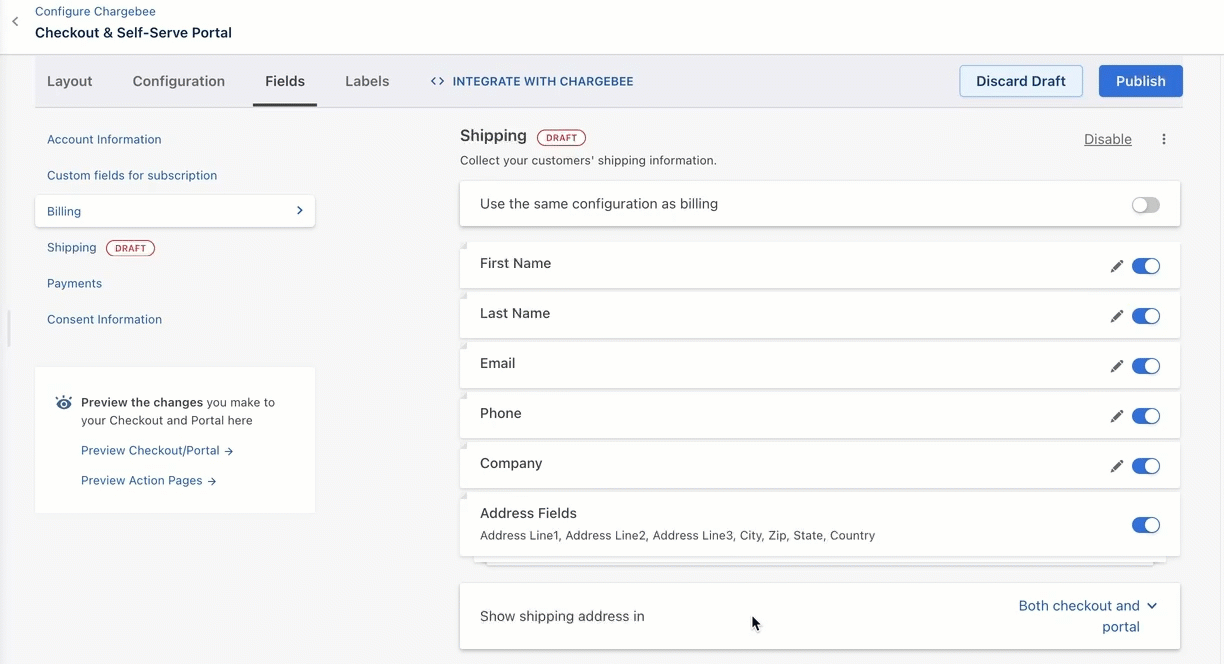Click the edit pencil for Phone
Image resolution: width=1224 pixels, height=664 pixels.
click(1117, 416)
